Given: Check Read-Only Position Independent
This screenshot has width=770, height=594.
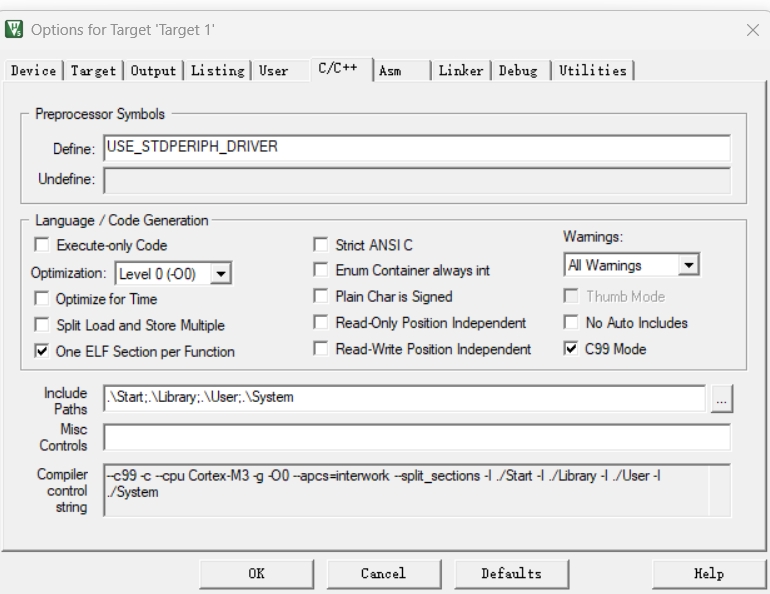Looking at the screenshot, I should pos(321,323).
